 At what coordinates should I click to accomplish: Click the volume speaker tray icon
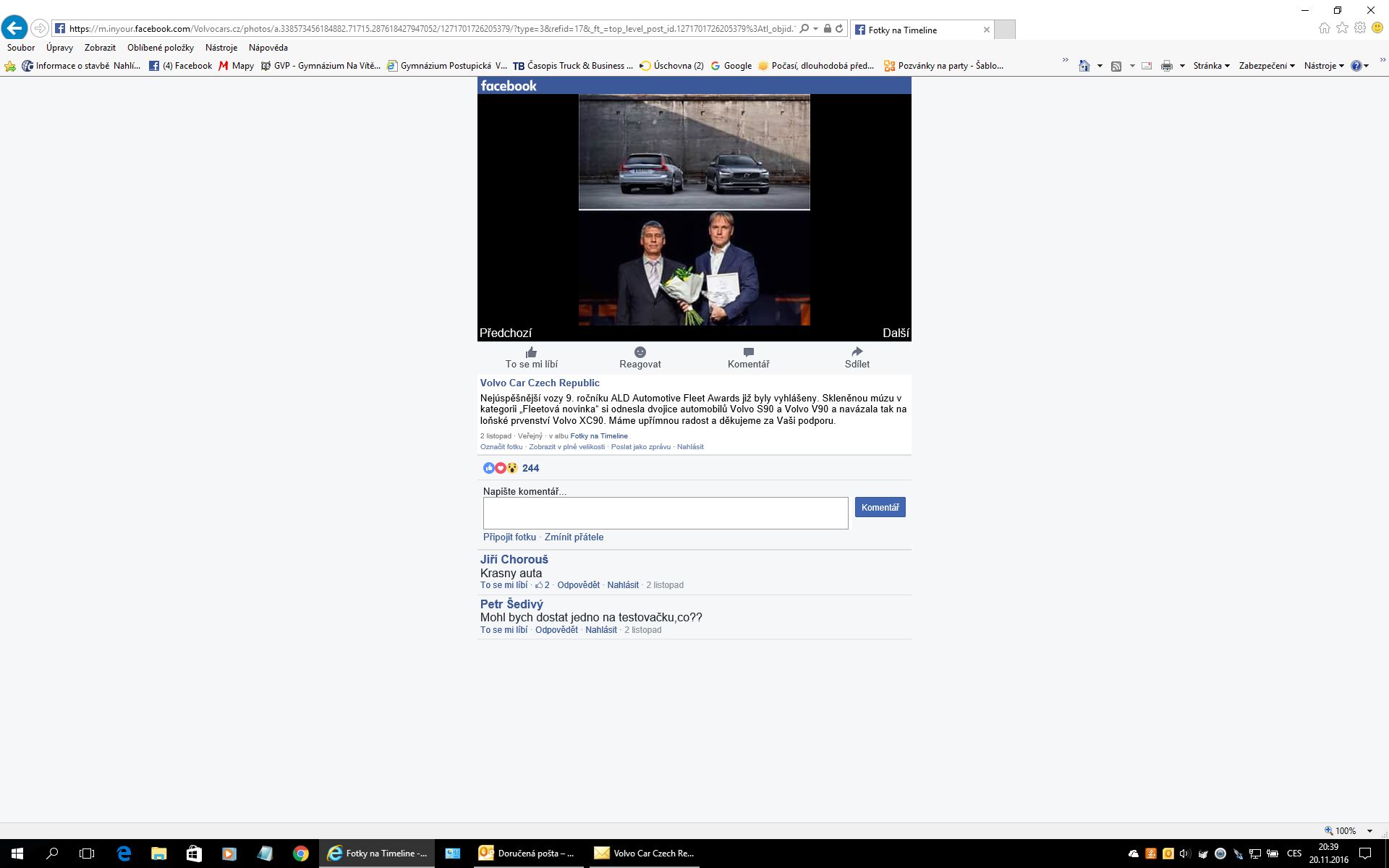[x=1185, y=854]
